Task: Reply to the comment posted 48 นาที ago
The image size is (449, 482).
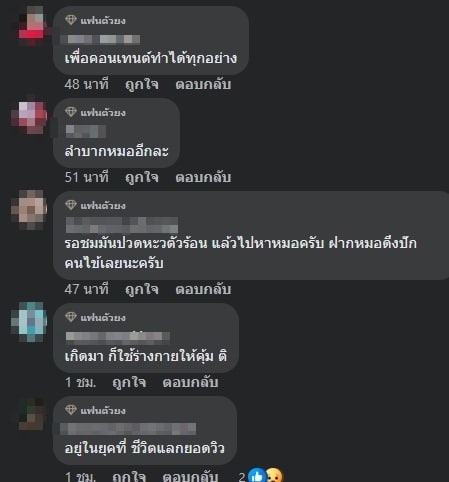Action: click(203, 84)
